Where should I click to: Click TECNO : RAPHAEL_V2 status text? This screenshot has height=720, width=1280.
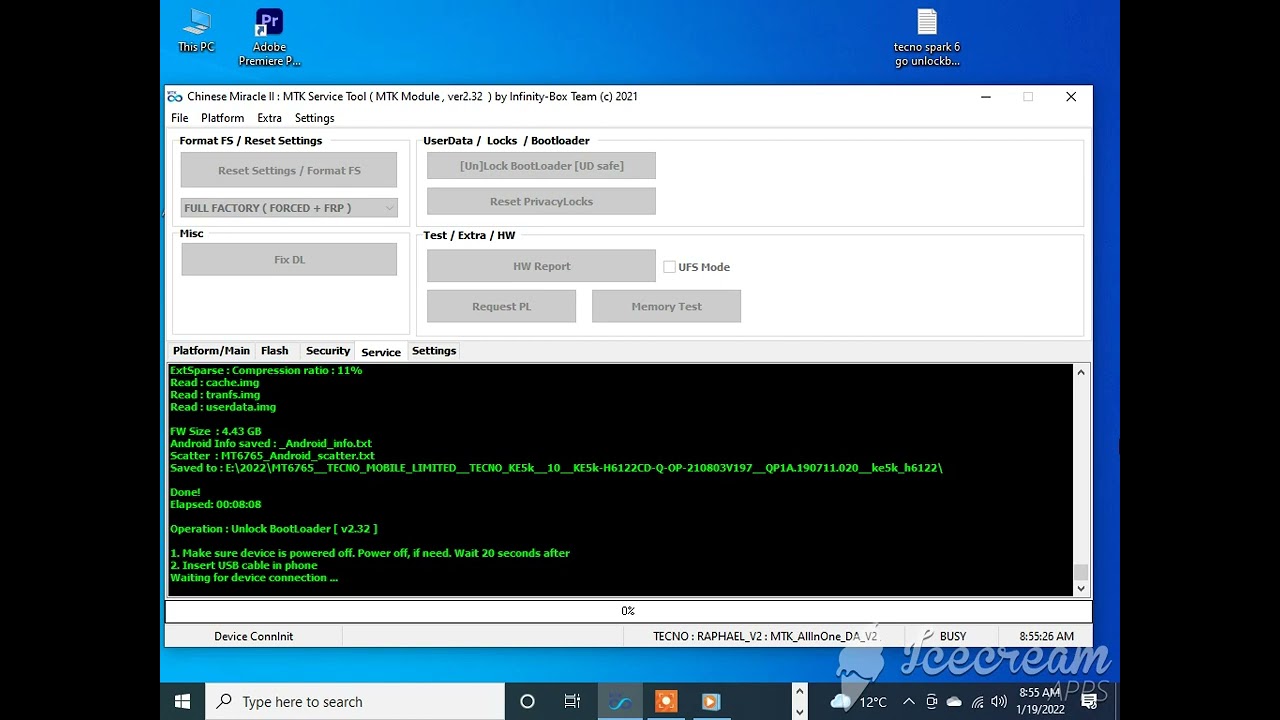click(x=765, y=636)
